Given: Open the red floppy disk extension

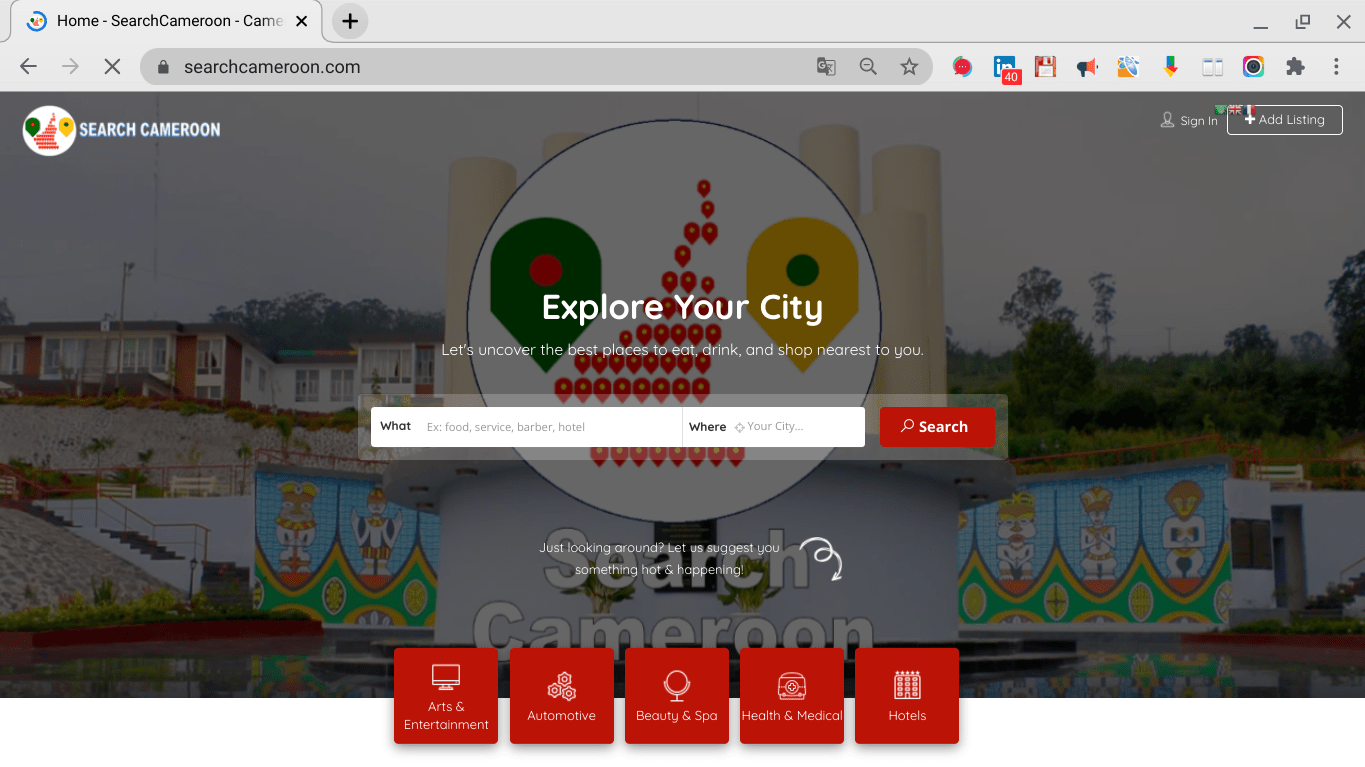Looking at the screenshot, I should coord(1046,67).
